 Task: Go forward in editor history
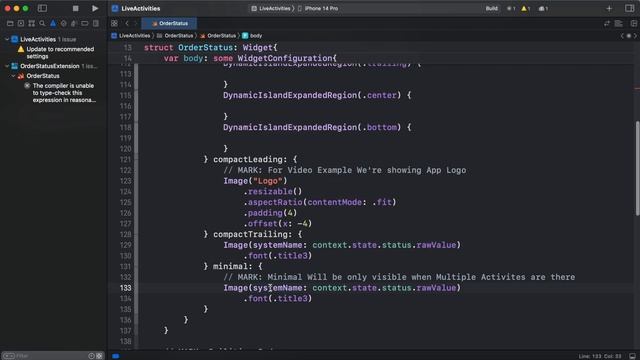[136, 23]
